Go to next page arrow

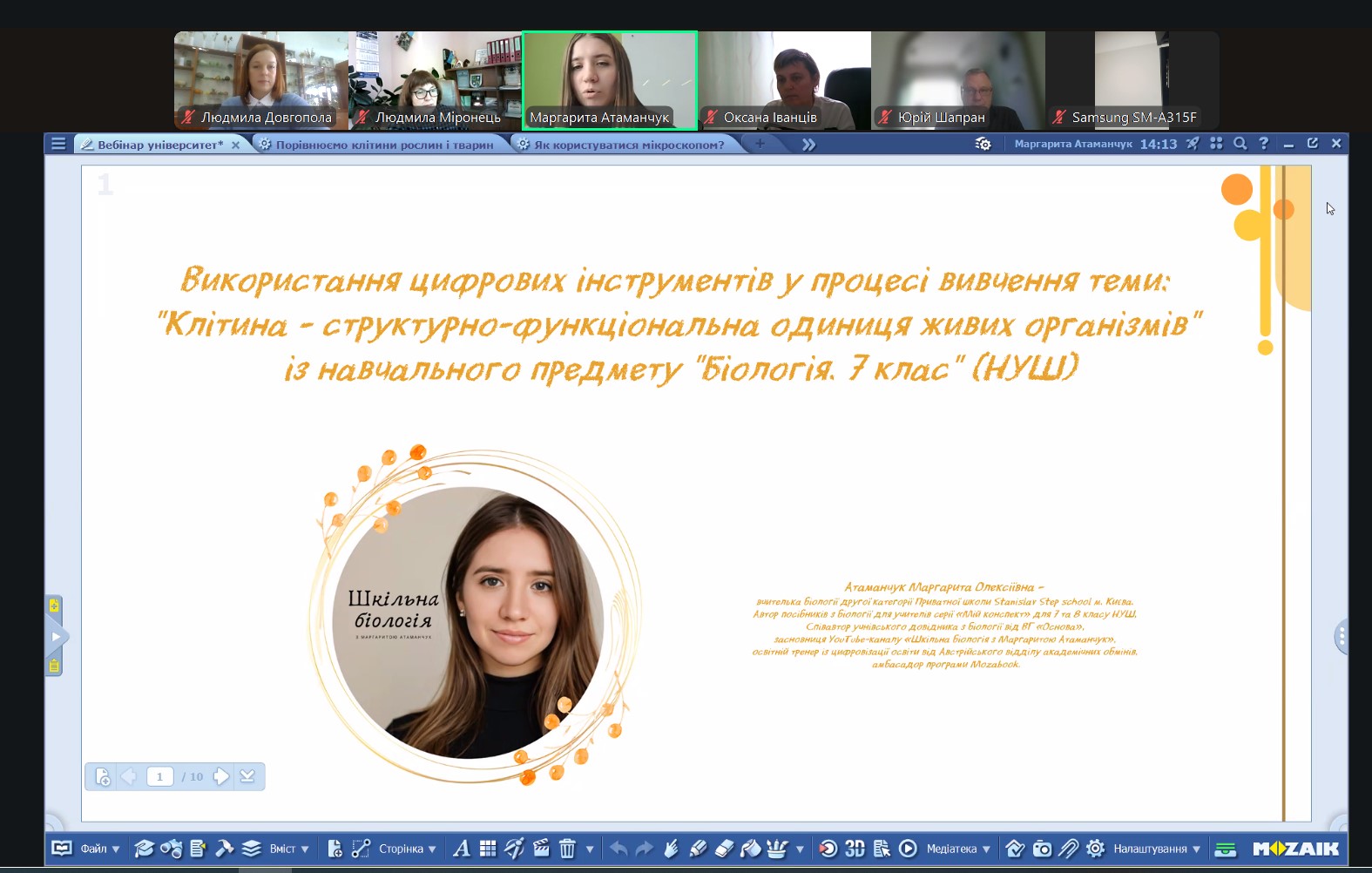coord(221,776)
